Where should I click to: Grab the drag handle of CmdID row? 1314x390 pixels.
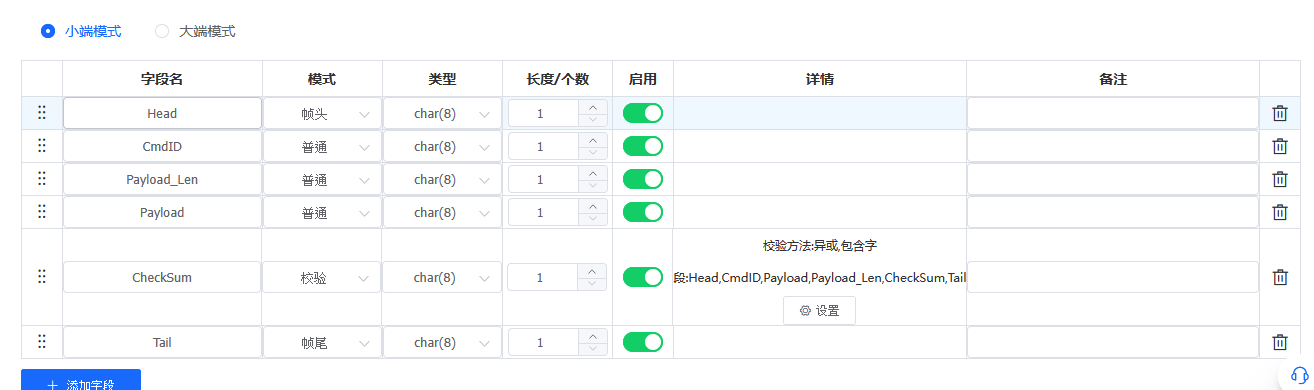click(42, 146)
